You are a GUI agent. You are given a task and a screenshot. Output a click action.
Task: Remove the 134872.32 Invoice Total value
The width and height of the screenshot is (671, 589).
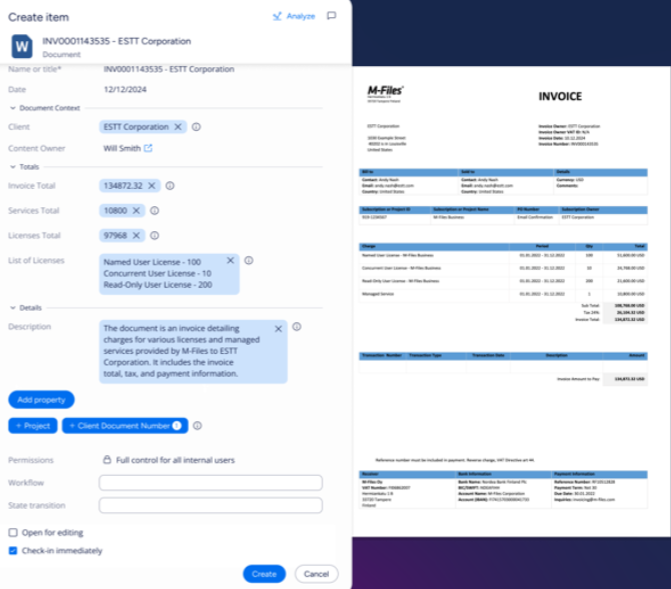151,186
